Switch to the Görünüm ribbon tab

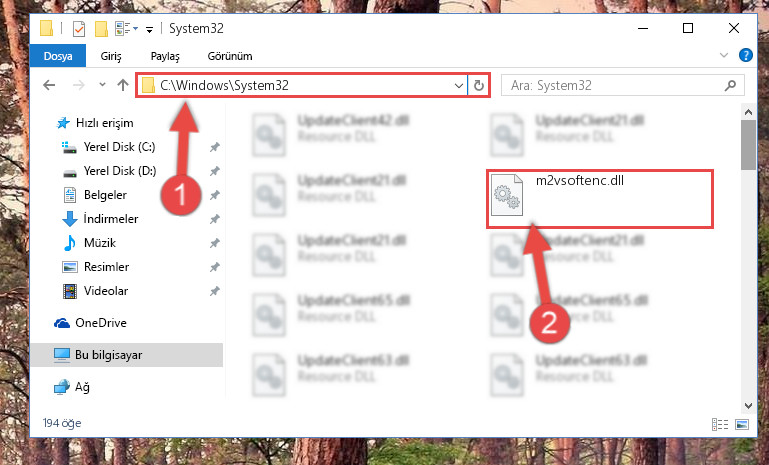click(x=230, y=56)
